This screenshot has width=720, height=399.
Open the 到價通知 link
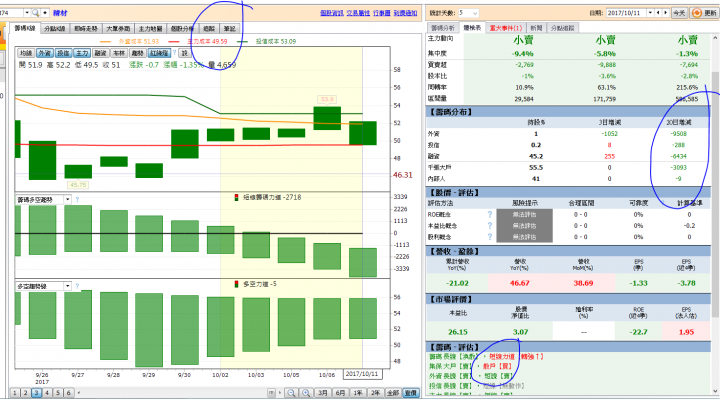[405, 13]
